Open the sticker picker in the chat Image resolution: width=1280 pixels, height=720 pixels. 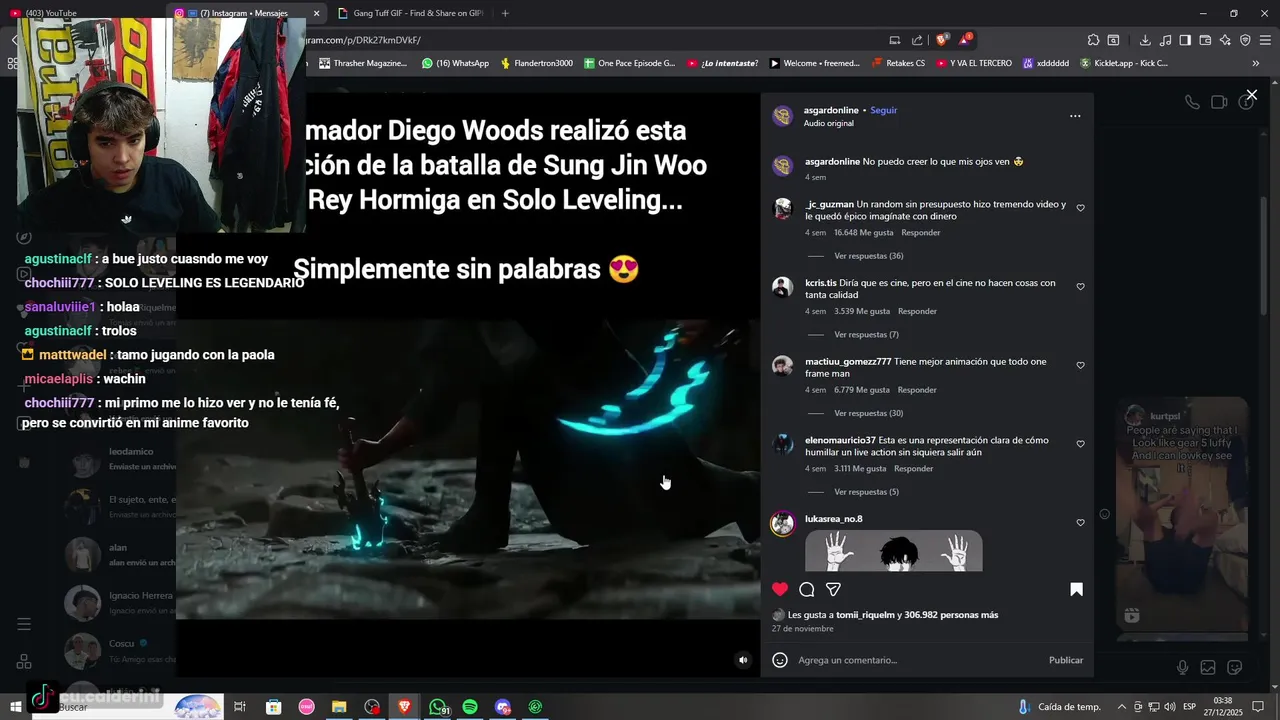pyautogui.click(x=1234, y=667)
